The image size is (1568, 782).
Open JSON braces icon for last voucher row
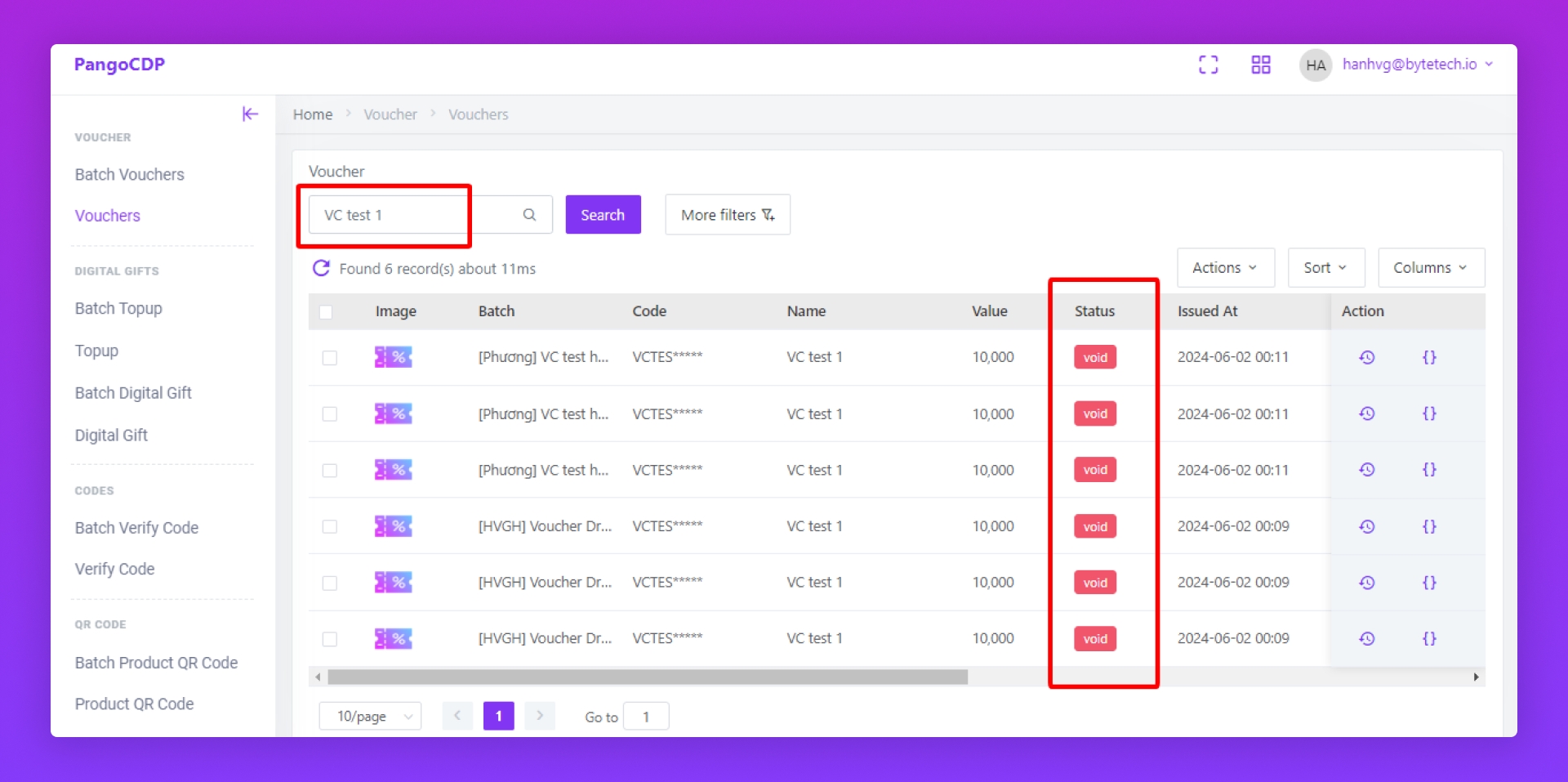click(1428, 639)
